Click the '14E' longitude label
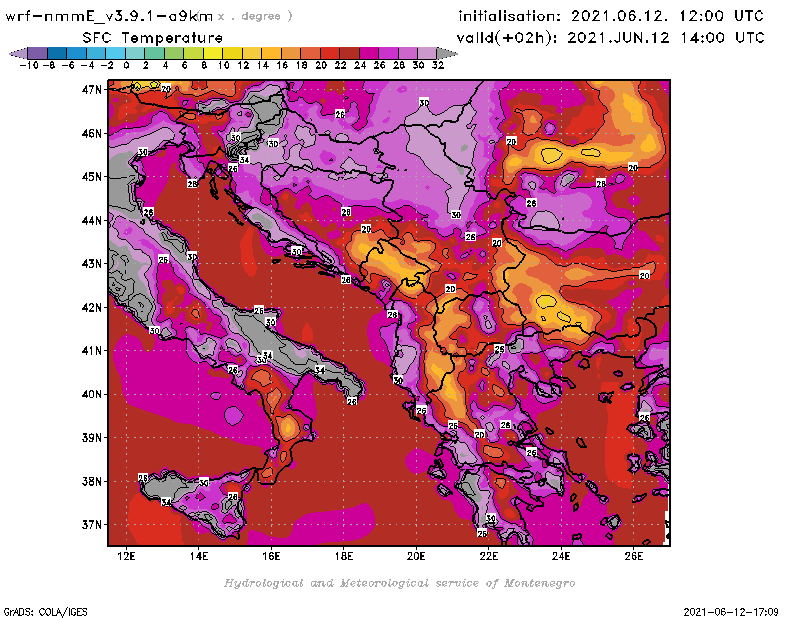Viewport: 800px width, 618px height. coord(198,556)
